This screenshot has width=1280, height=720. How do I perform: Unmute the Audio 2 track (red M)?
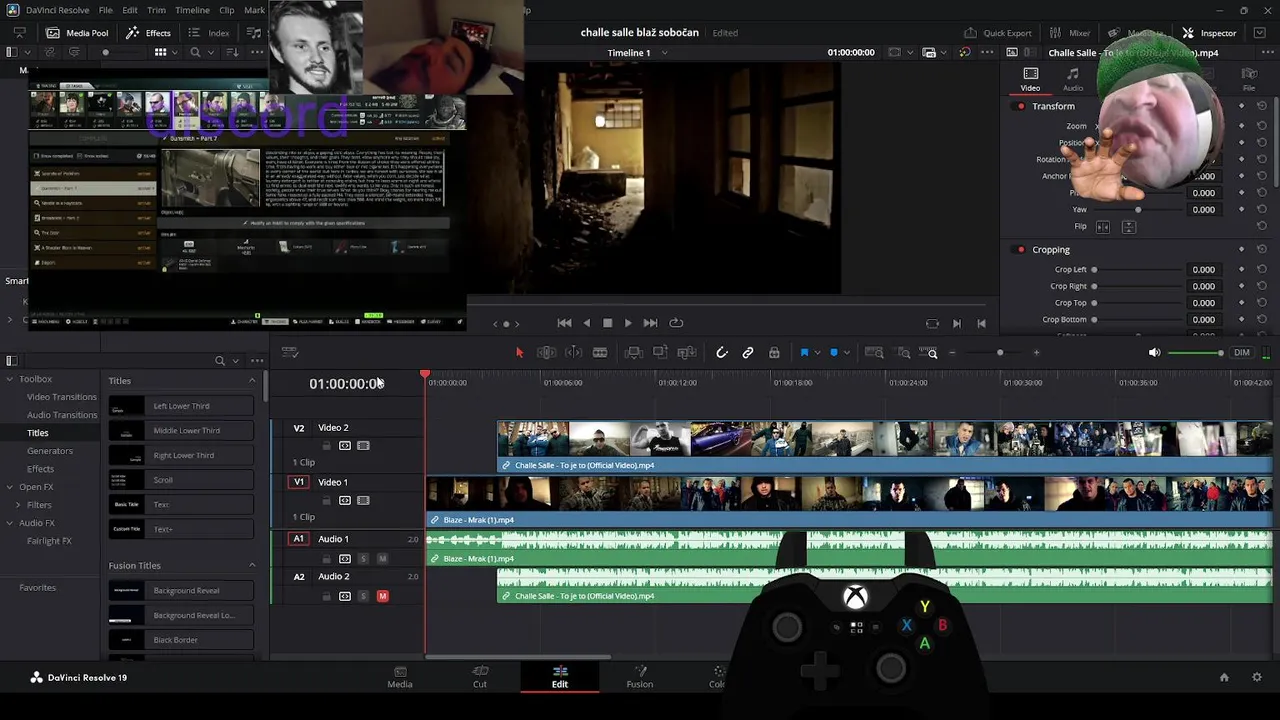tap(382, 596)
